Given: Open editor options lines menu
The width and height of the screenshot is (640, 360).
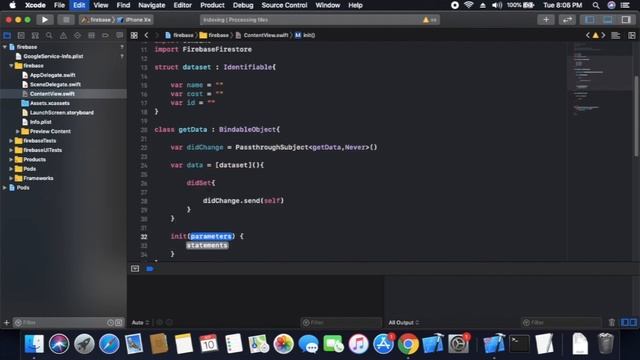Looking at the screenshot, I should click(616, 36).
